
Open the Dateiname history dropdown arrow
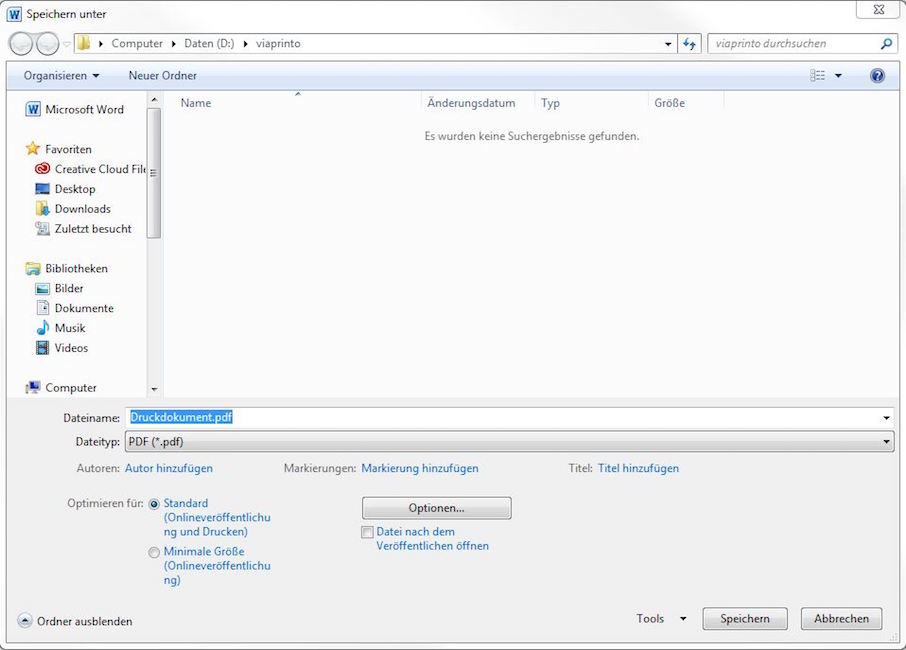pyautogui.click(x=886, y=418)
